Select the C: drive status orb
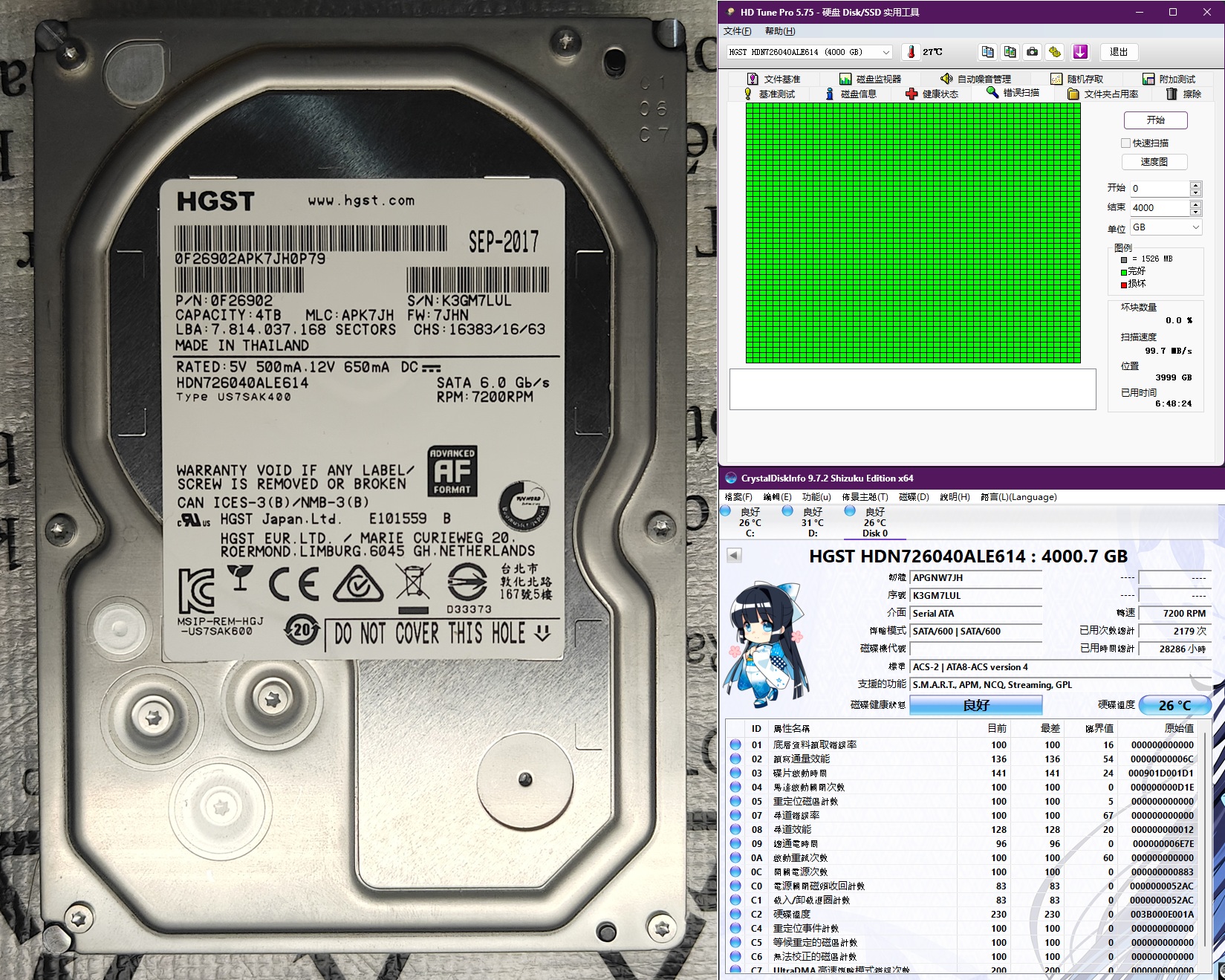 pos(726,511)
